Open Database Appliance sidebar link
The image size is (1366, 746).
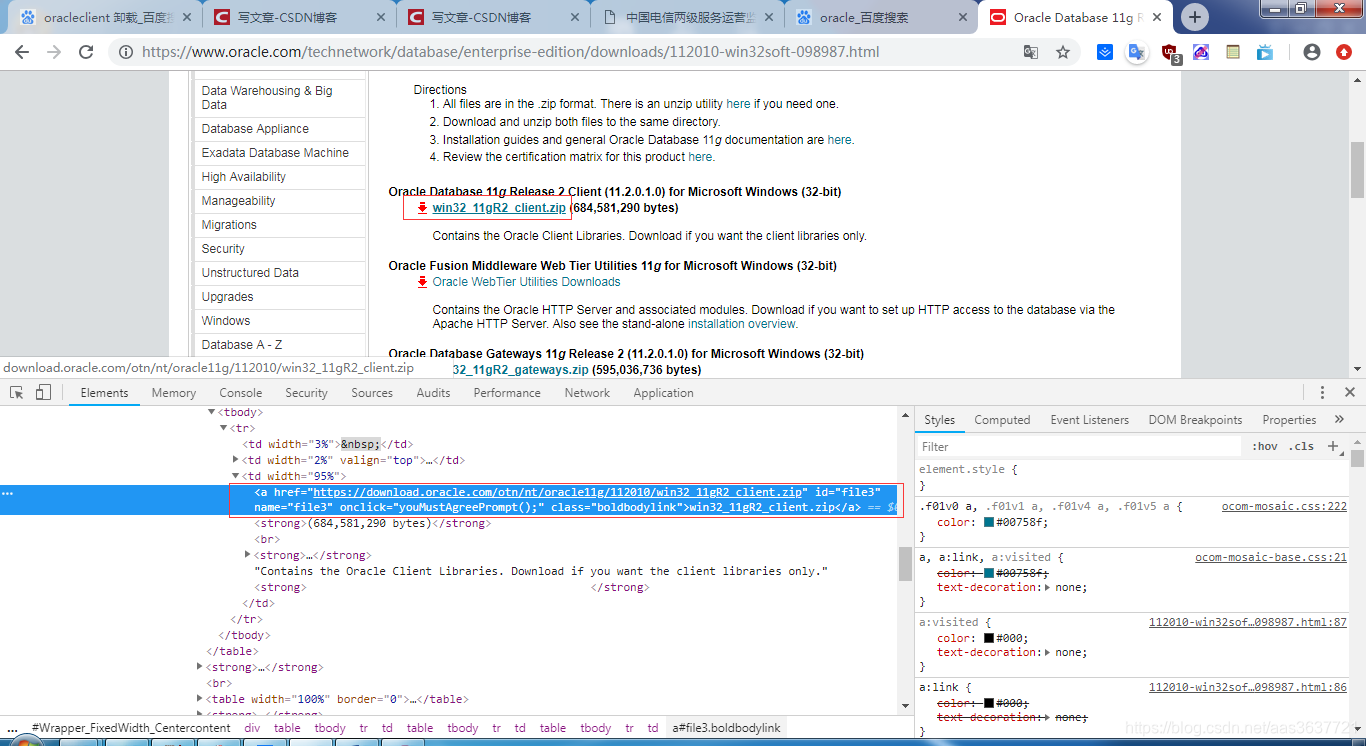click(255, 129)
